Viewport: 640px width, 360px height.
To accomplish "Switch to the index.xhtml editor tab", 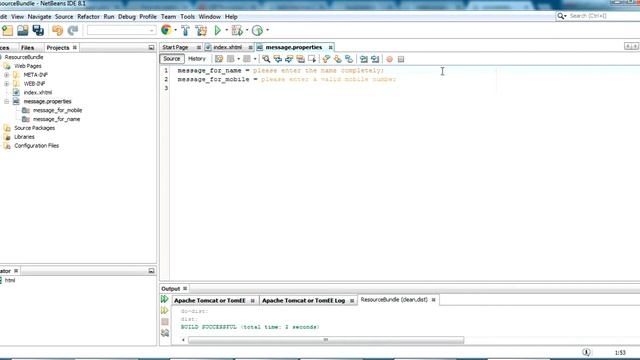I will [x=227, y=47].
